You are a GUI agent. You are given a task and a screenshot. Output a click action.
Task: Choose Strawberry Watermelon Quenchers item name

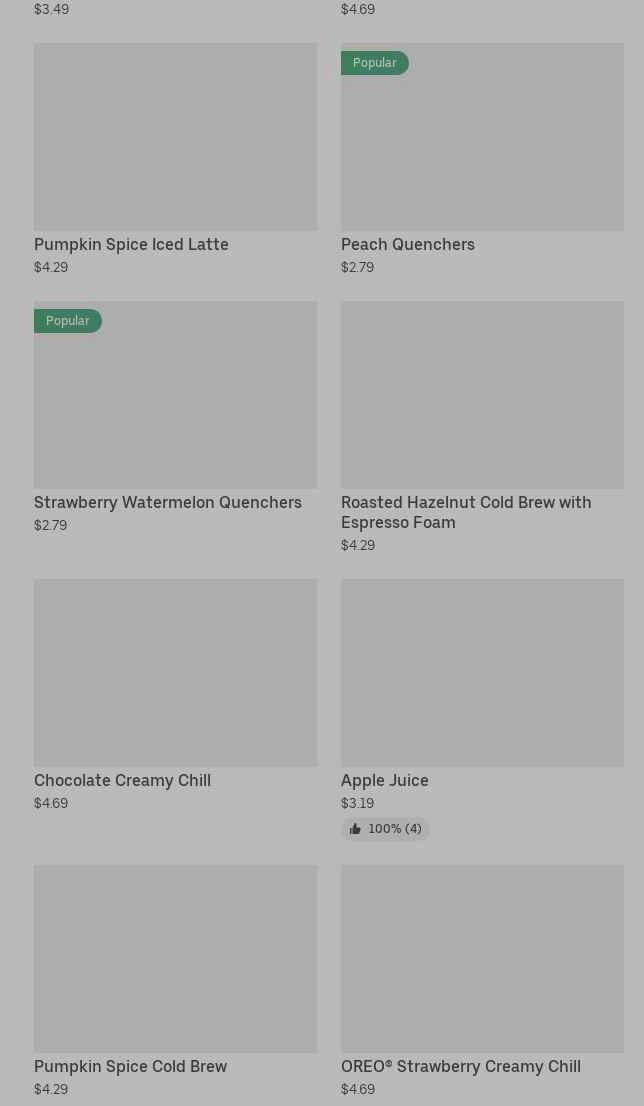168,502
